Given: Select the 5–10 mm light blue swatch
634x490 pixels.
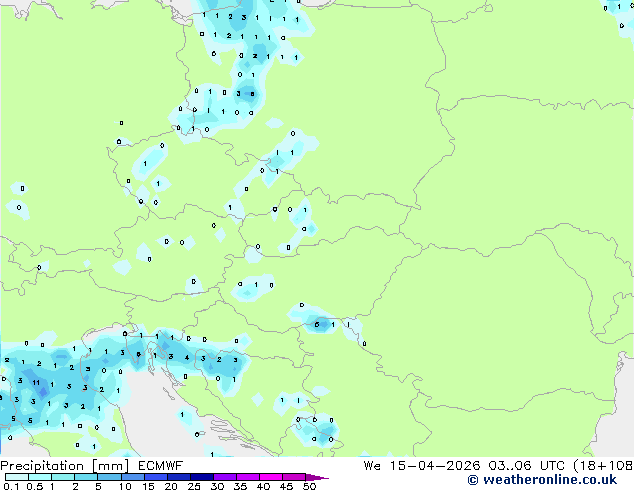Looking at the screenshot, I should pyautogui.click(x=110, y=477).
